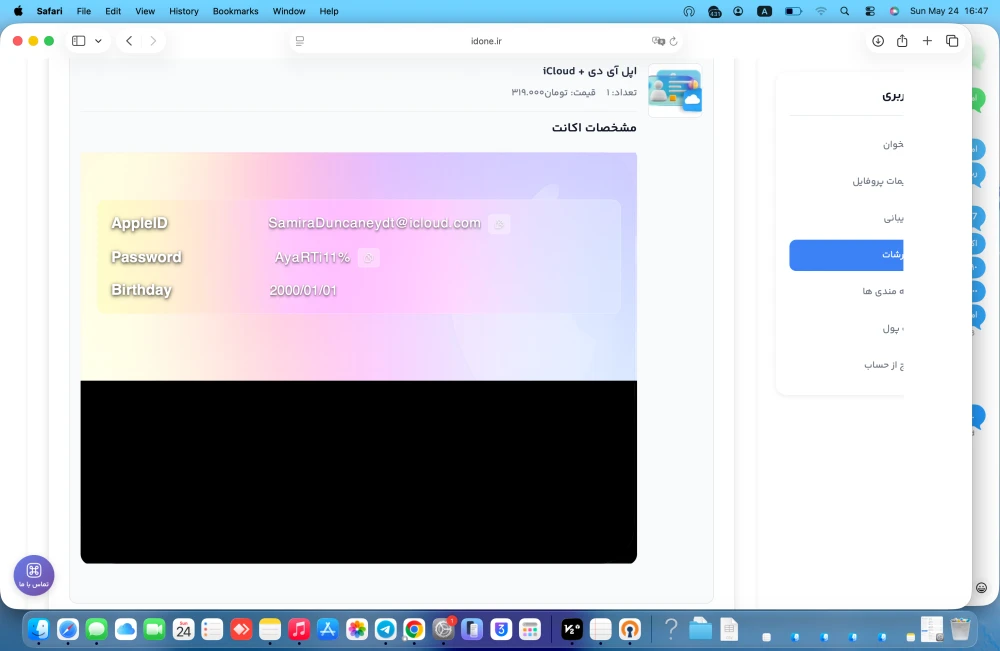Image resolution: width=1000 pixels, height=651 pixels.
Task: Click the translate icon in address bar
Action: click(x=658, y=41)
